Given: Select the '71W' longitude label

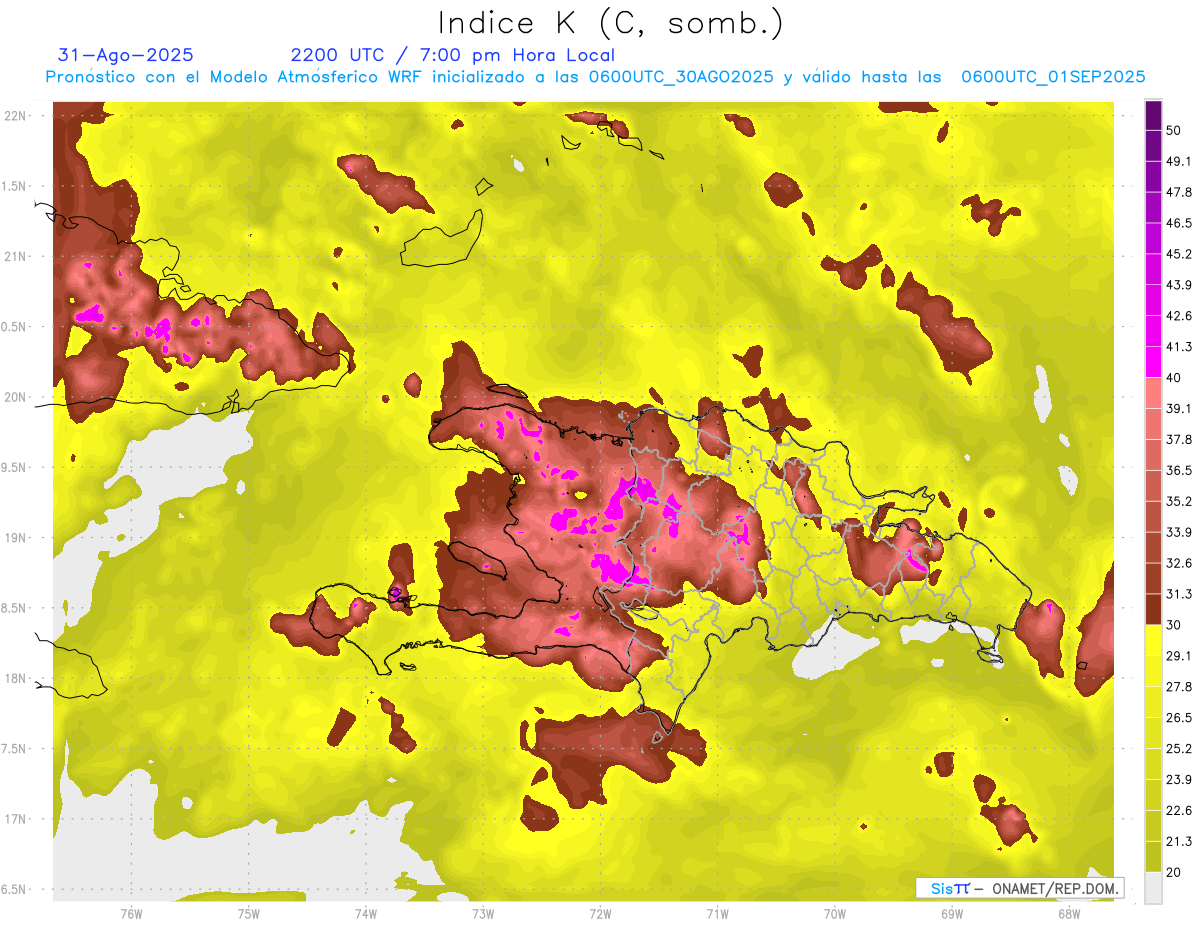Looking at the screenshot, I should pyautogui.click(x=717, y=913).
